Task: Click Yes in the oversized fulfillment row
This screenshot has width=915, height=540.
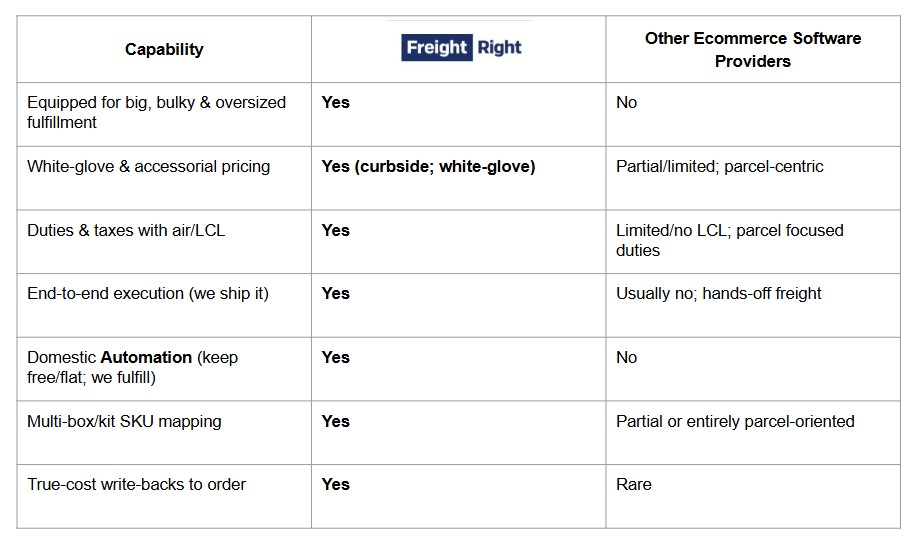Action: click(x=335, y=102)
